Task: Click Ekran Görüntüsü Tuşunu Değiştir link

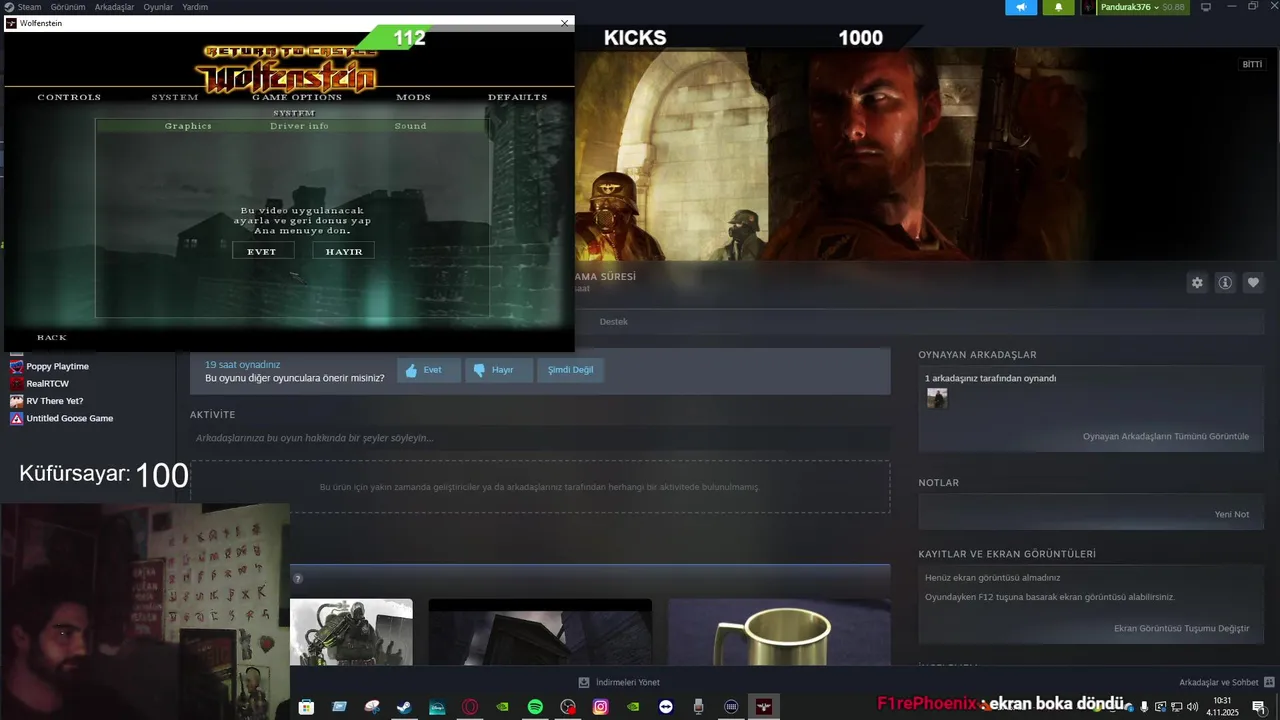Action: 1182,629
